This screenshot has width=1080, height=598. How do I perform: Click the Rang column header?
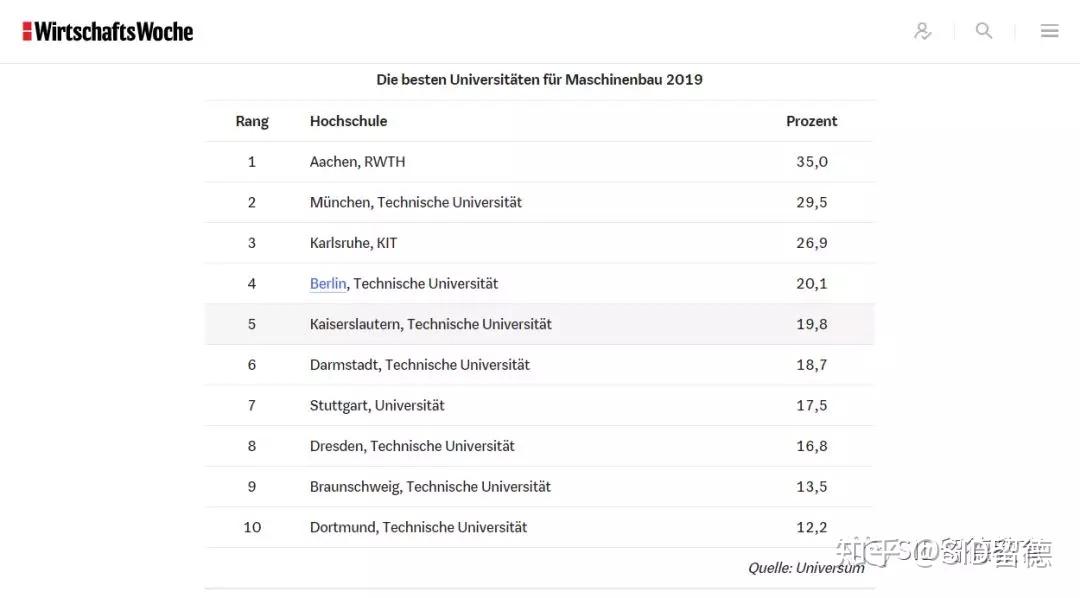(252, 121)
